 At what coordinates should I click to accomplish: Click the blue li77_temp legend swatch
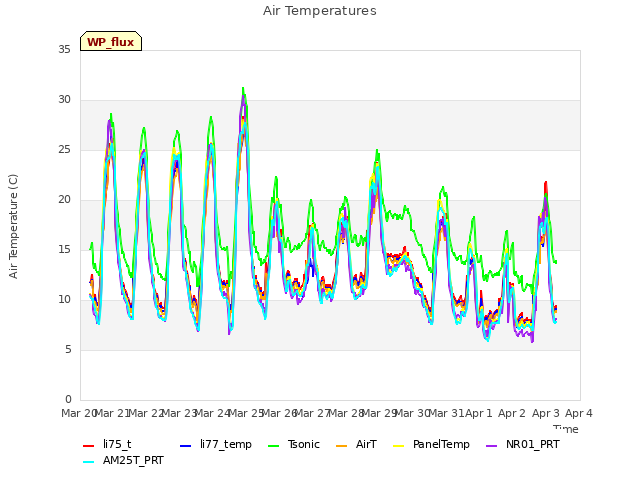185,446
